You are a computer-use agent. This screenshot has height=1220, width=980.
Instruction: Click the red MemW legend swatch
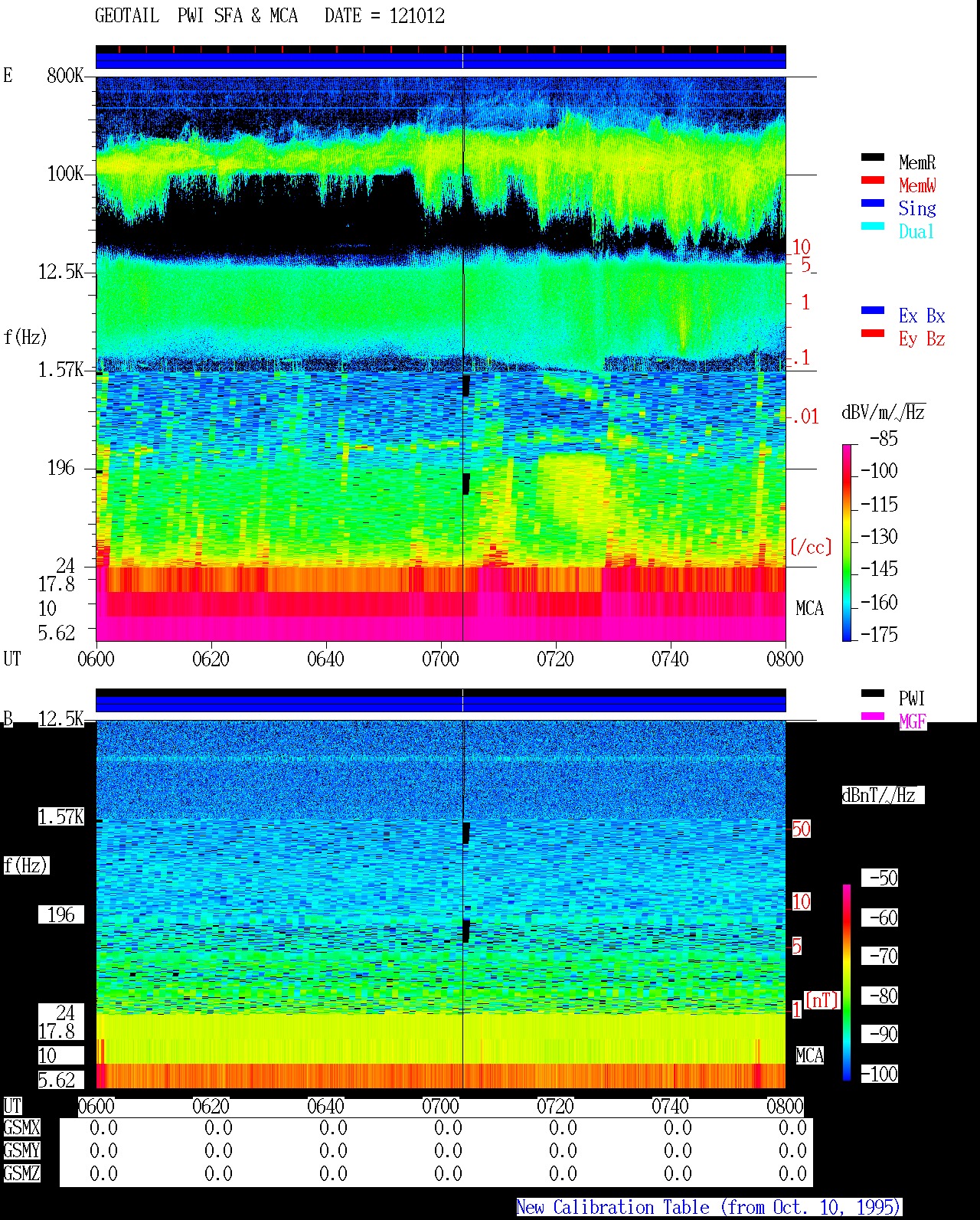(x=873, y=181)
